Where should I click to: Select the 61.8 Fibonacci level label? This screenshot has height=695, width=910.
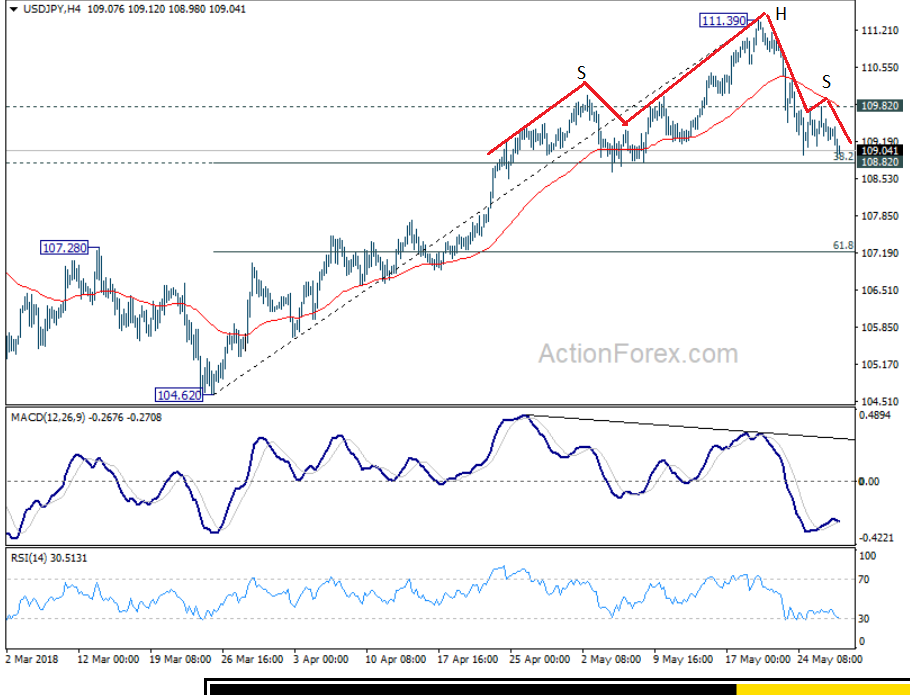click(x=842, y=245)
